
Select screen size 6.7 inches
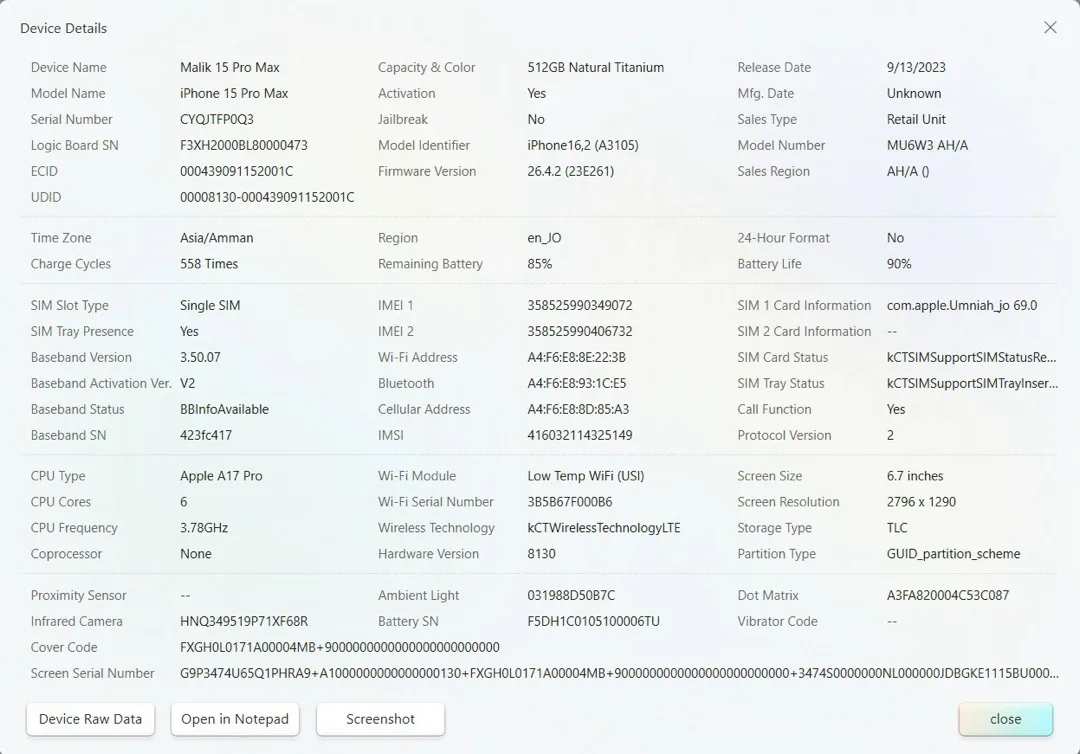point(915,476)
